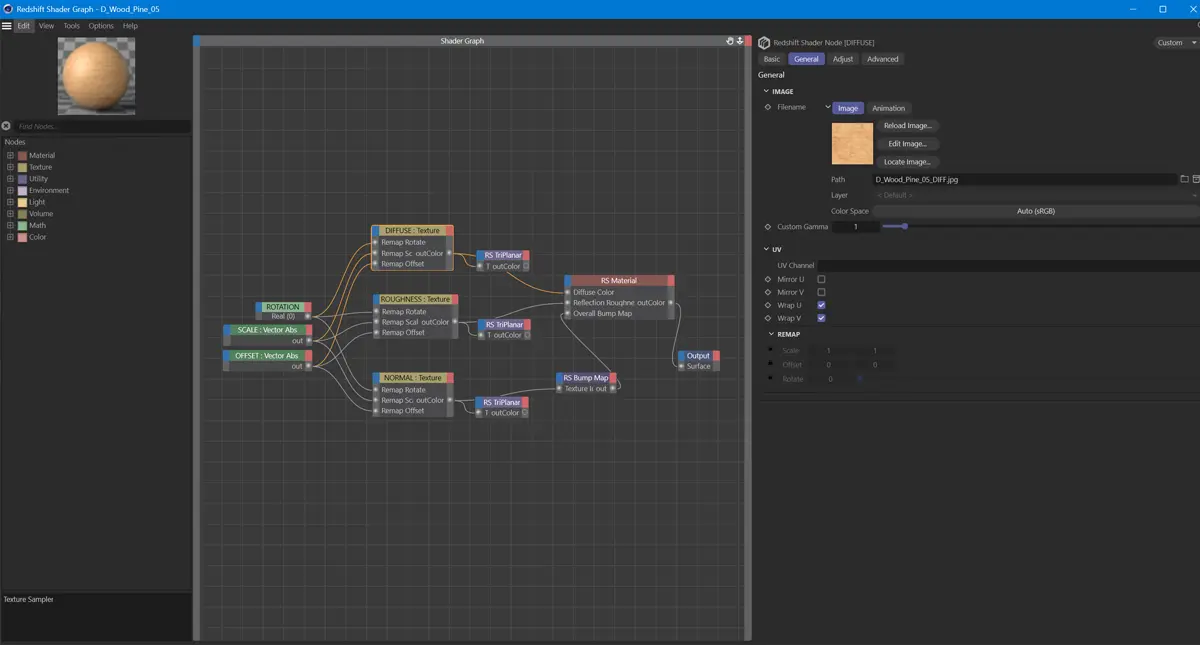Expand the Texture node category
Image resolution: width=1200 pixels, height=645 pixels.
(x=10, y=167)
